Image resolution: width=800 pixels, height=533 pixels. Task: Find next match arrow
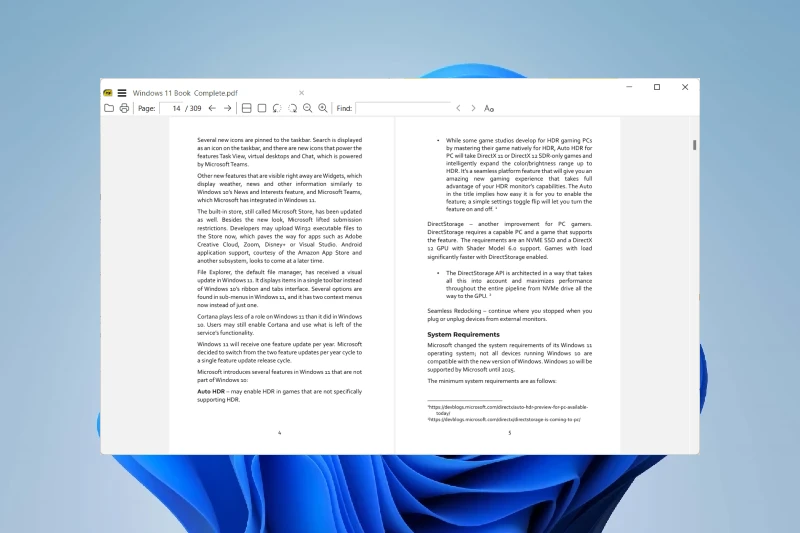[x=473, y=108]
